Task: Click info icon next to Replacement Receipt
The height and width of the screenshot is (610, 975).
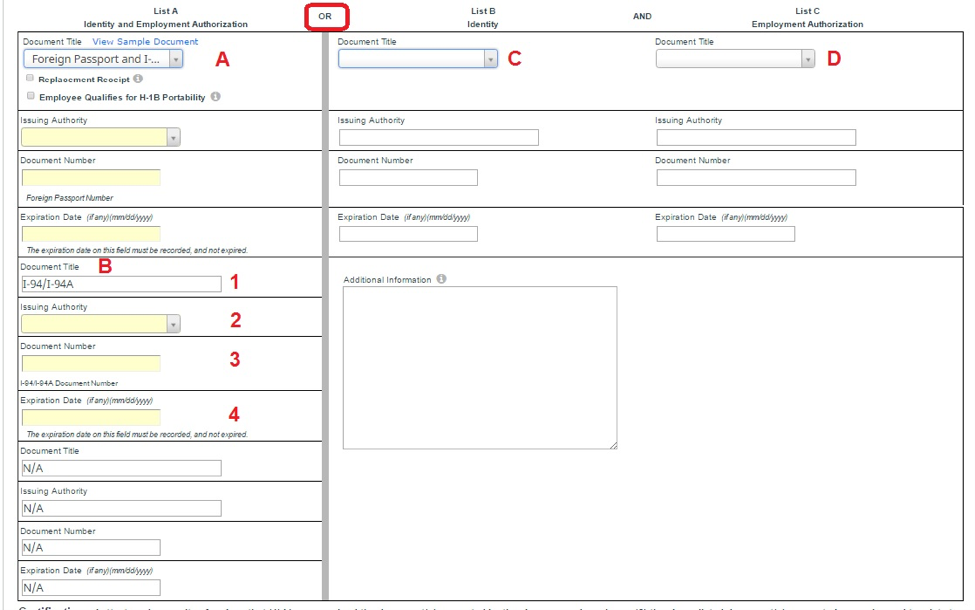Action: point(138,78)
